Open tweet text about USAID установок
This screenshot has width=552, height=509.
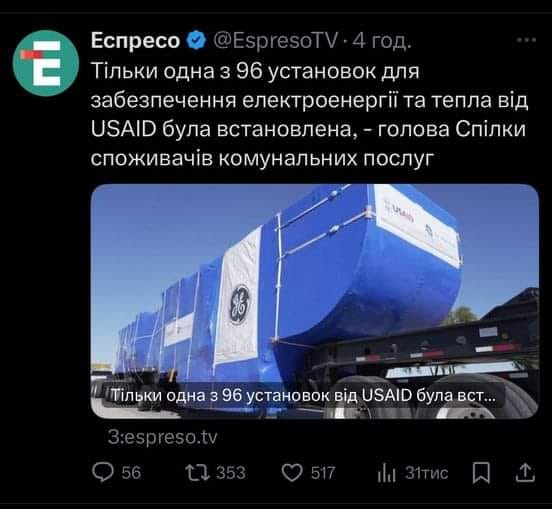point(309,115)
